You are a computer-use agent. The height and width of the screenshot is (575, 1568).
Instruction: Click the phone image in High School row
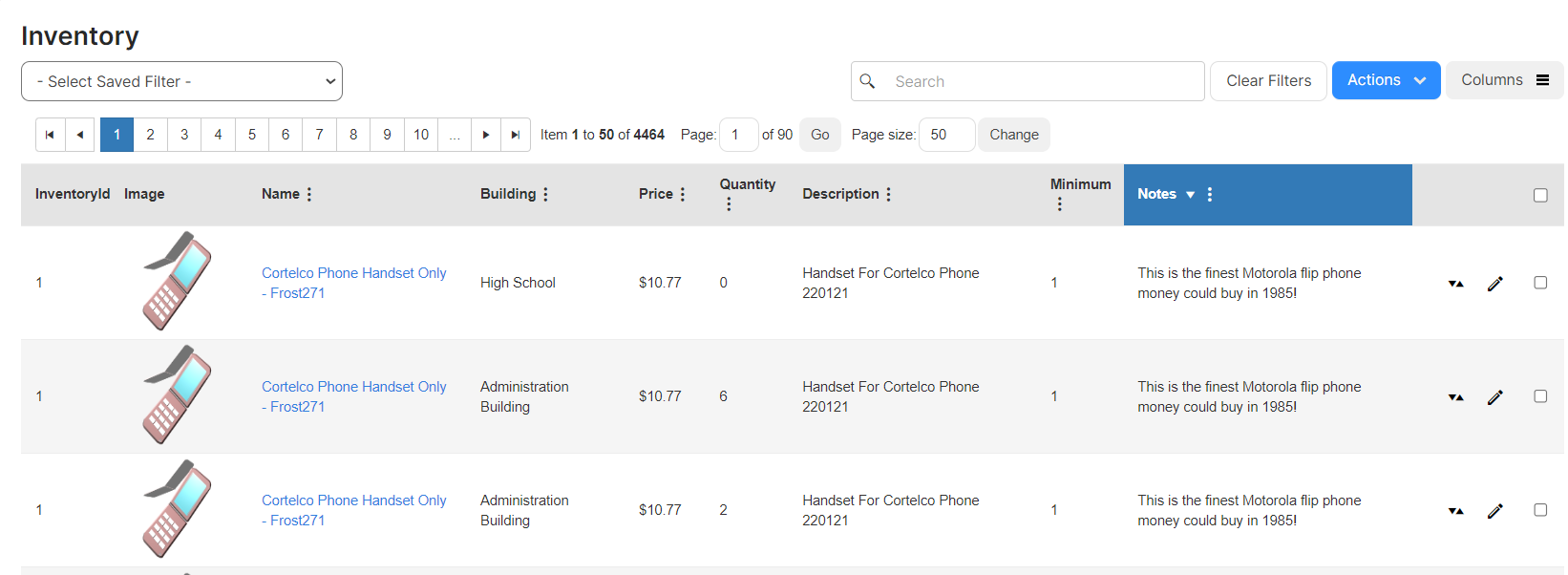point(178,281)
